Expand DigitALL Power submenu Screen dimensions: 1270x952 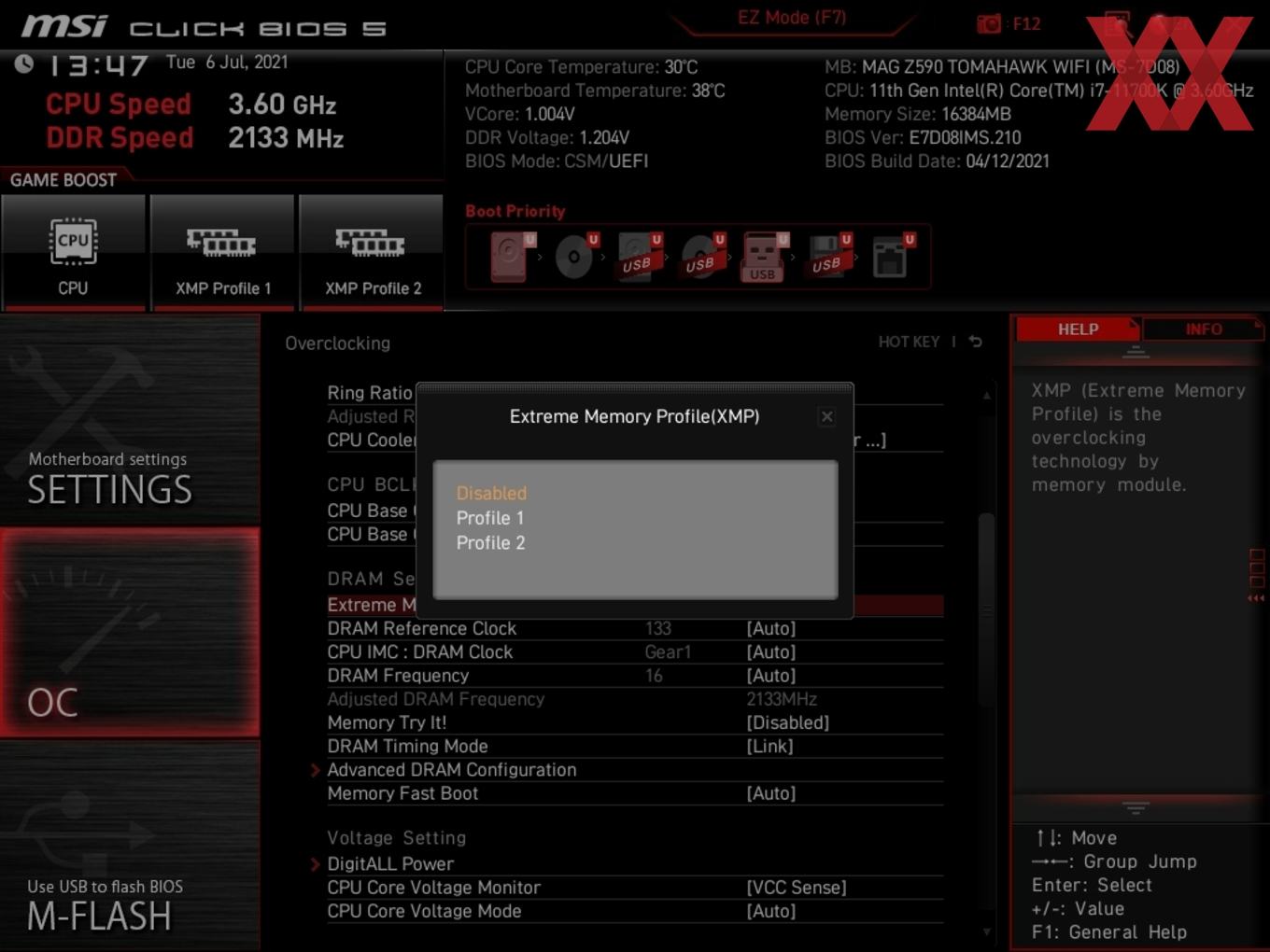coord(390,864)
